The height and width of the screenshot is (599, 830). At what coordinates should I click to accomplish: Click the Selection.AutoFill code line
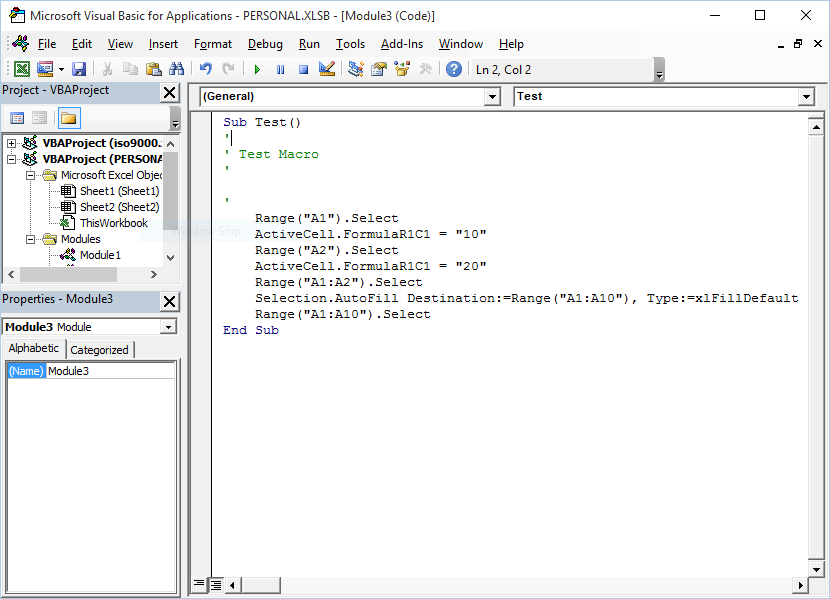(x=526, y=298)
